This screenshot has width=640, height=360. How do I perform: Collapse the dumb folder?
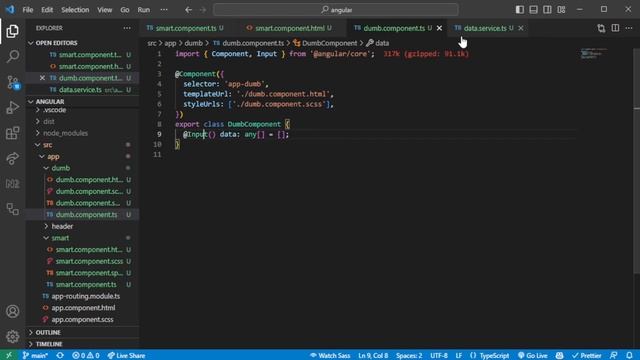click(x=60, y=168)
